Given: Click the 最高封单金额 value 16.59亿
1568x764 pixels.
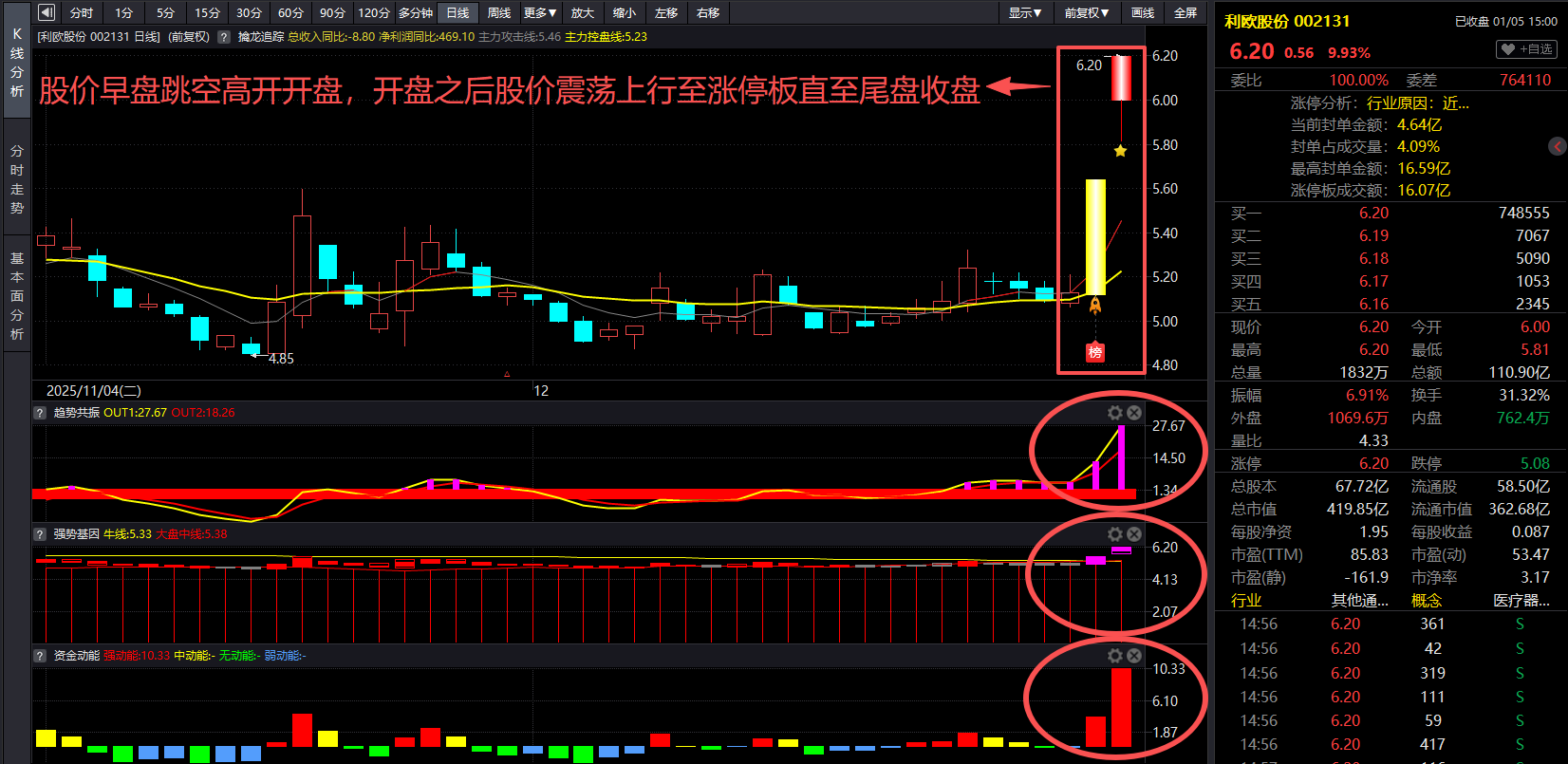Looking at the screenshot, I should click(x=1424, y=168).
